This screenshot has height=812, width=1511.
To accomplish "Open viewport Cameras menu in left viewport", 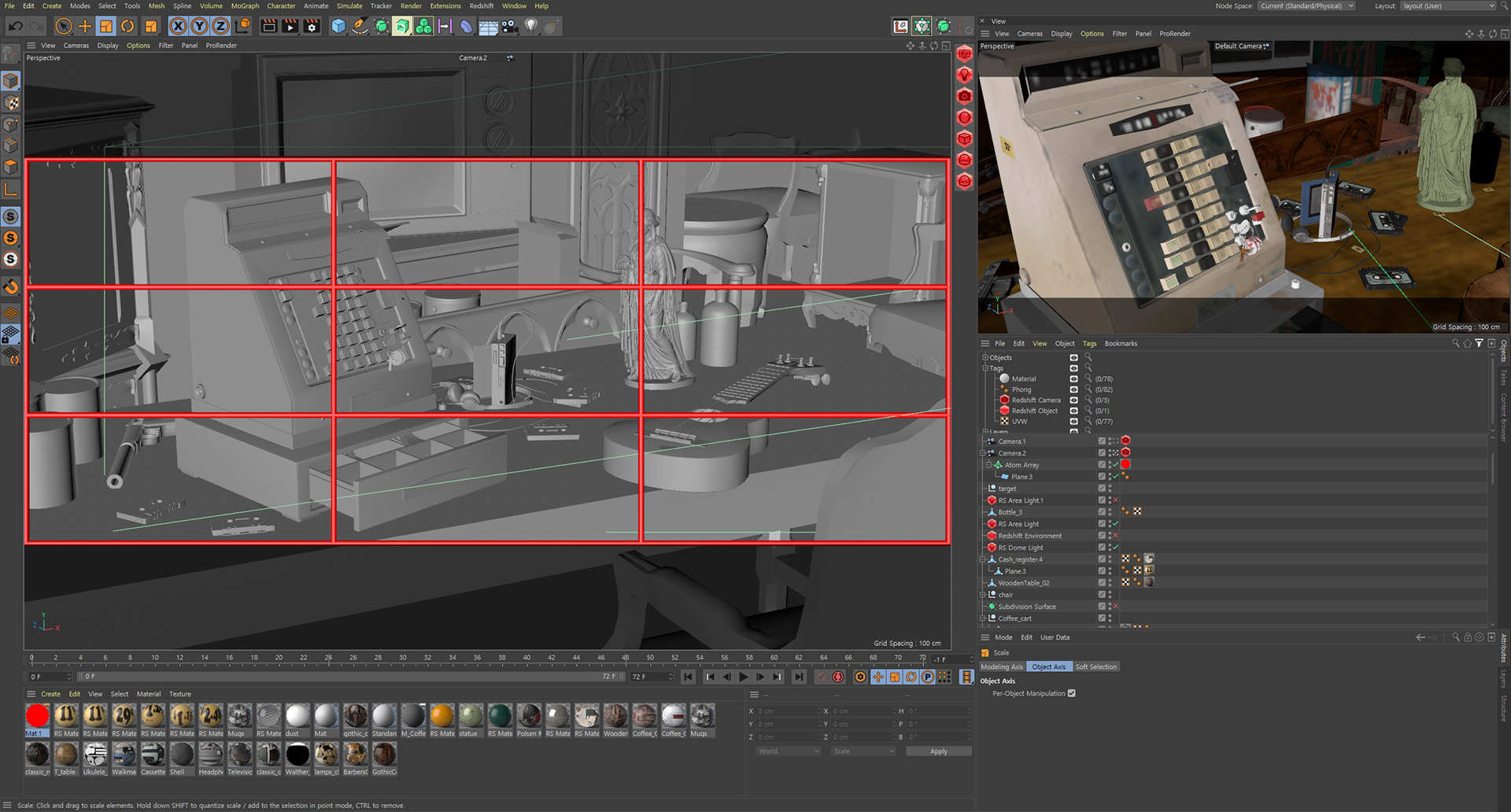I will tap(76, 46).
